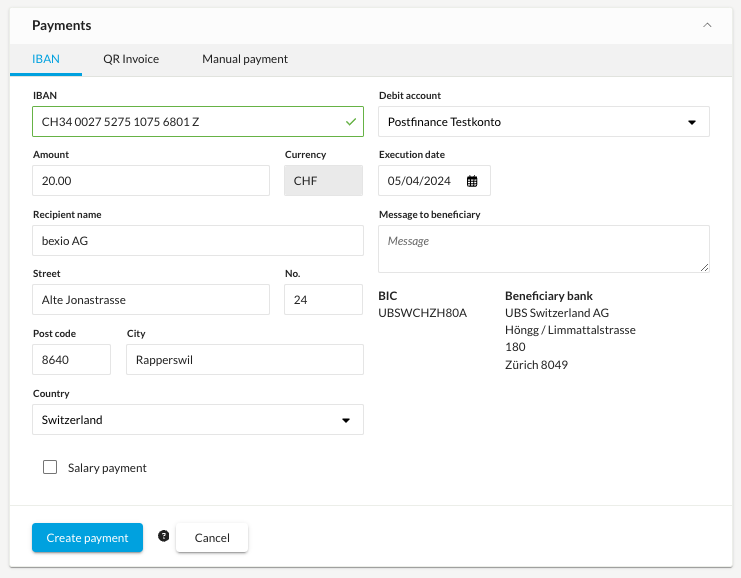Switch to the QR Invoice tab
The height and width of the screenshot is (578, 741).
[x=131, y=59]
